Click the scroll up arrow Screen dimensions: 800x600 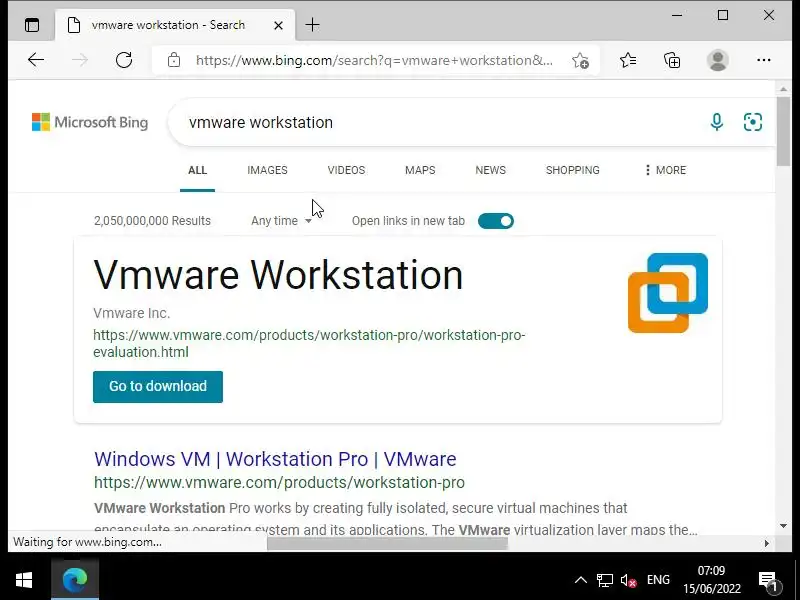783,89
